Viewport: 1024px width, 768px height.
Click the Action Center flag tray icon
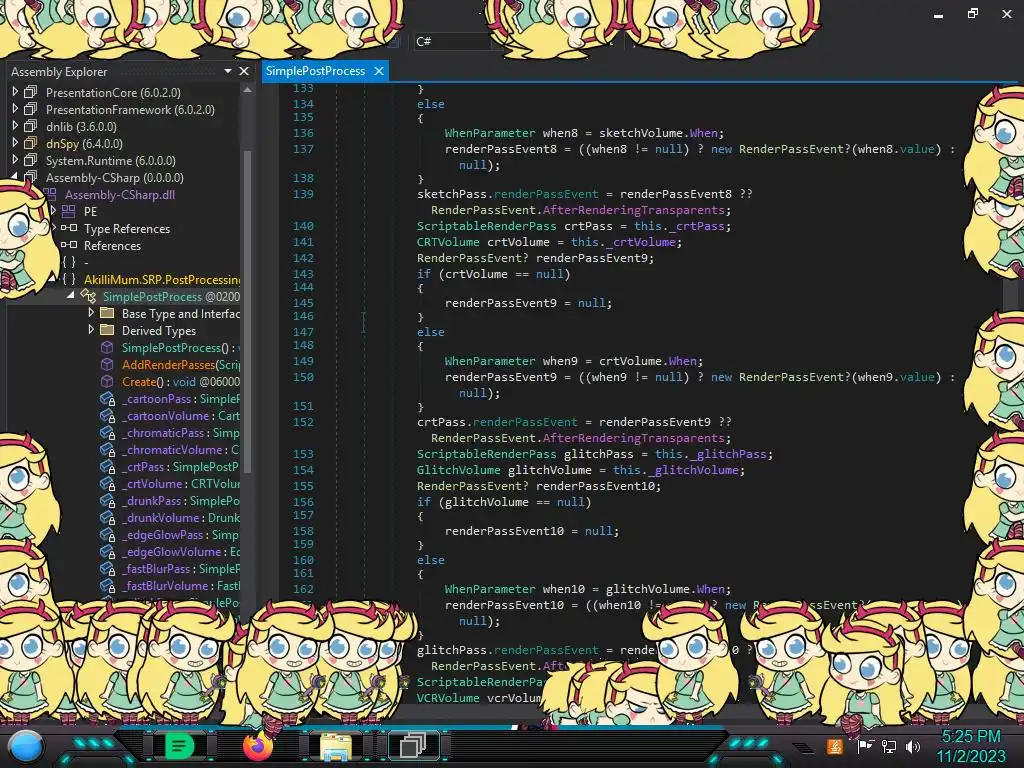click(x=865, y=746)
